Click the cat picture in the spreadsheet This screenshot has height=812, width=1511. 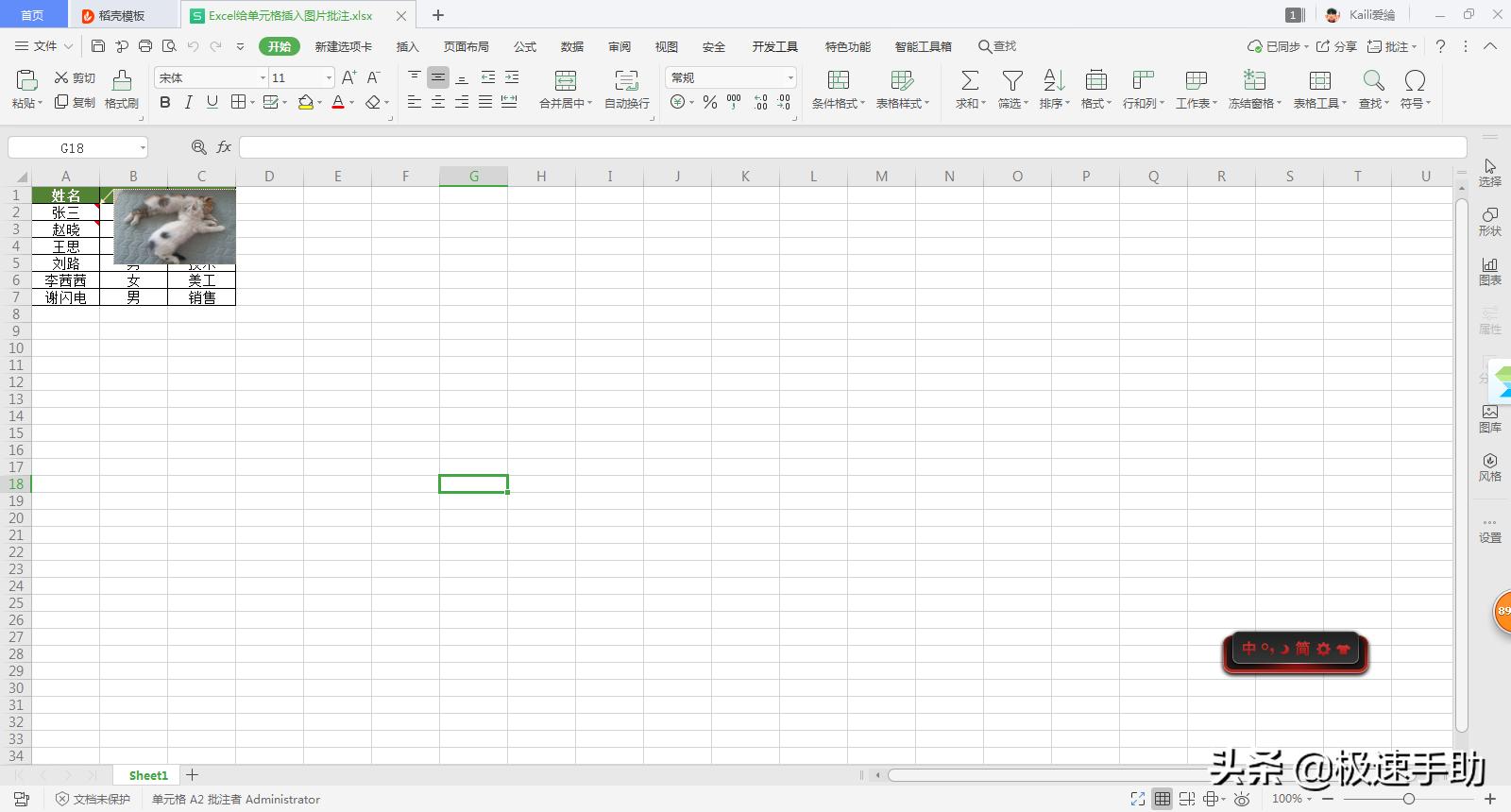pyautogui.click(x=175, y=226)
